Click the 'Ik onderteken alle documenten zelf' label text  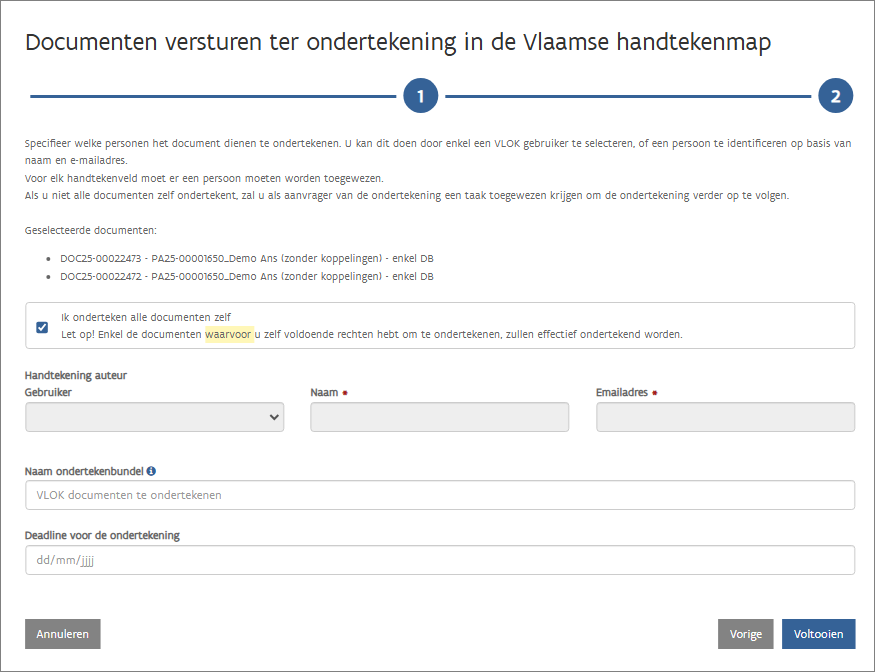coord(146,318)
